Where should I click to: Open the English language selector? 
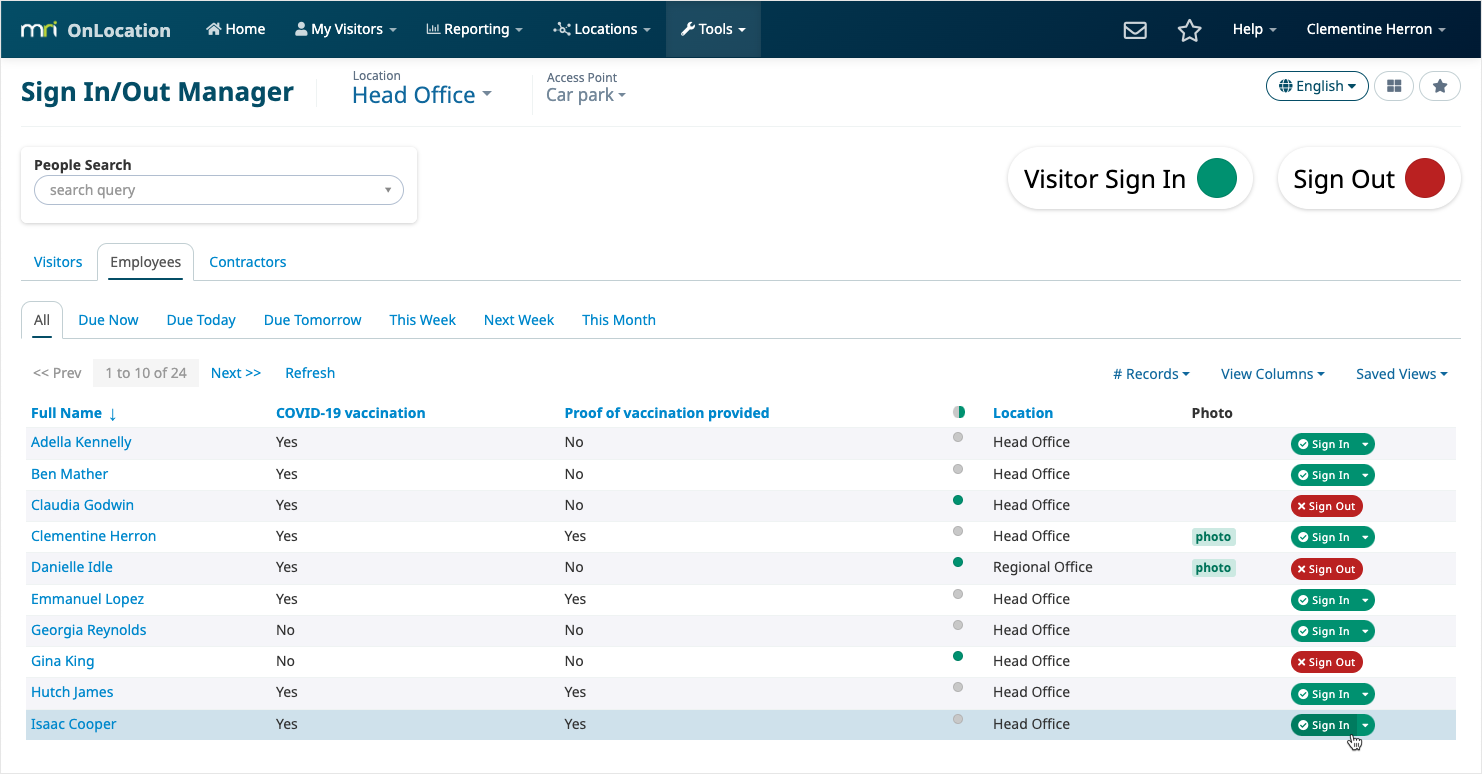[x=1317, y=86]
